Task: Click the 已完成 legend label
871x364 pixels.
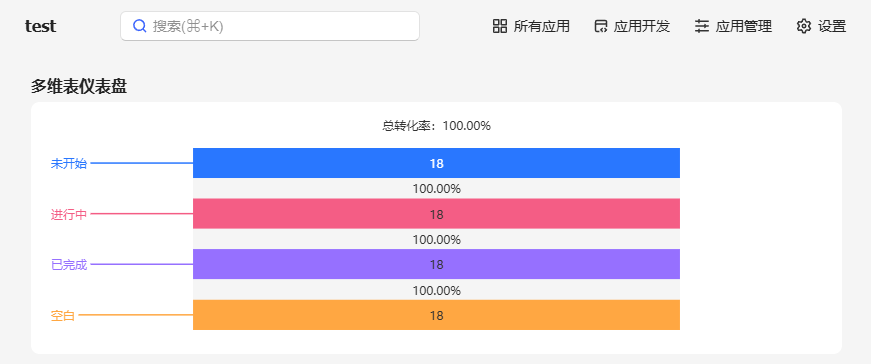Action: point(69,265)
